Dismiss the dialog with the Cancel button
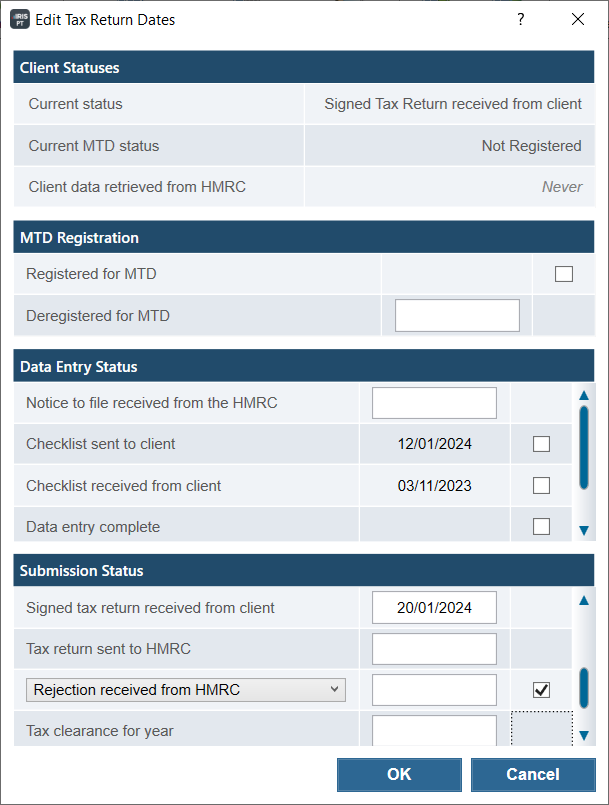This screenshot has width=609, height=805. pyautogui.click(x=533, y=775)
